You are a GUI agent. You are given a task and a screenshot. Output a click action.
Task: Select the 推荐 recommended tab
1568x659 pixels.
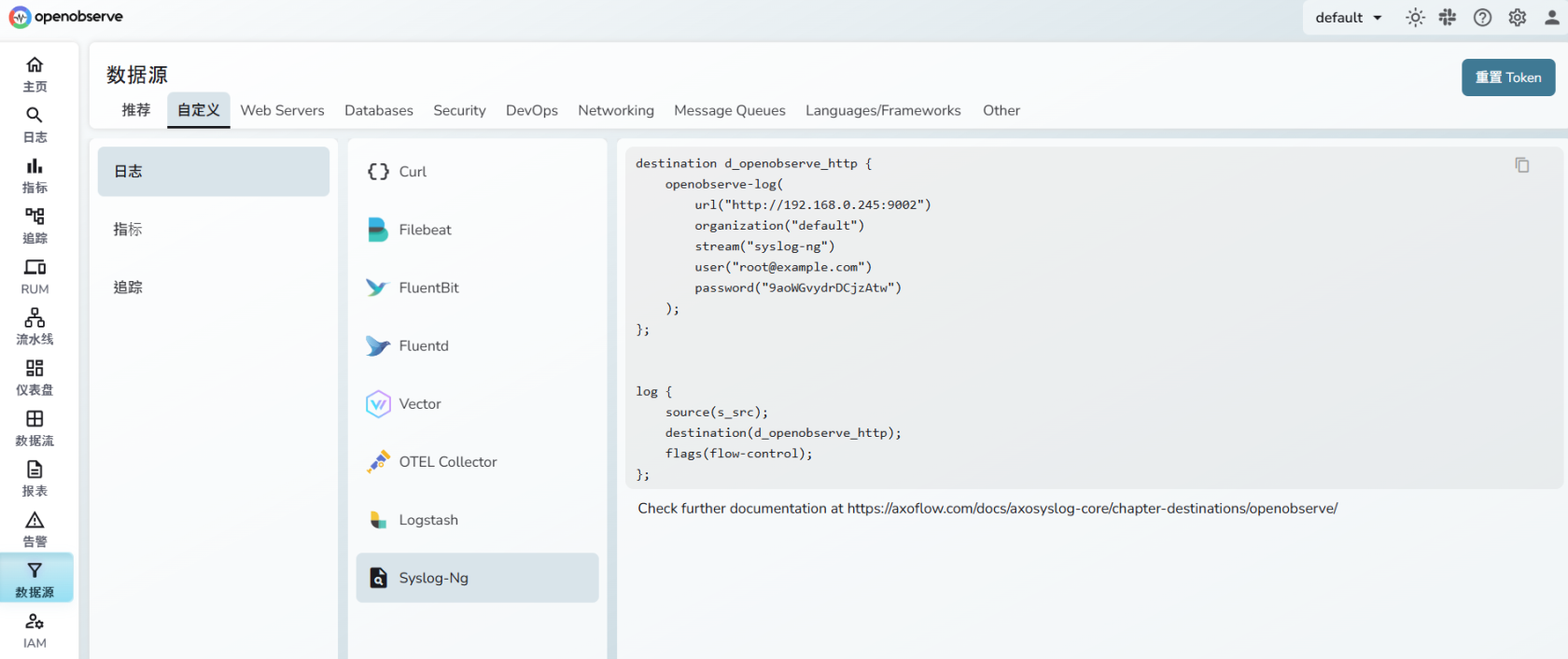point(135,110)
